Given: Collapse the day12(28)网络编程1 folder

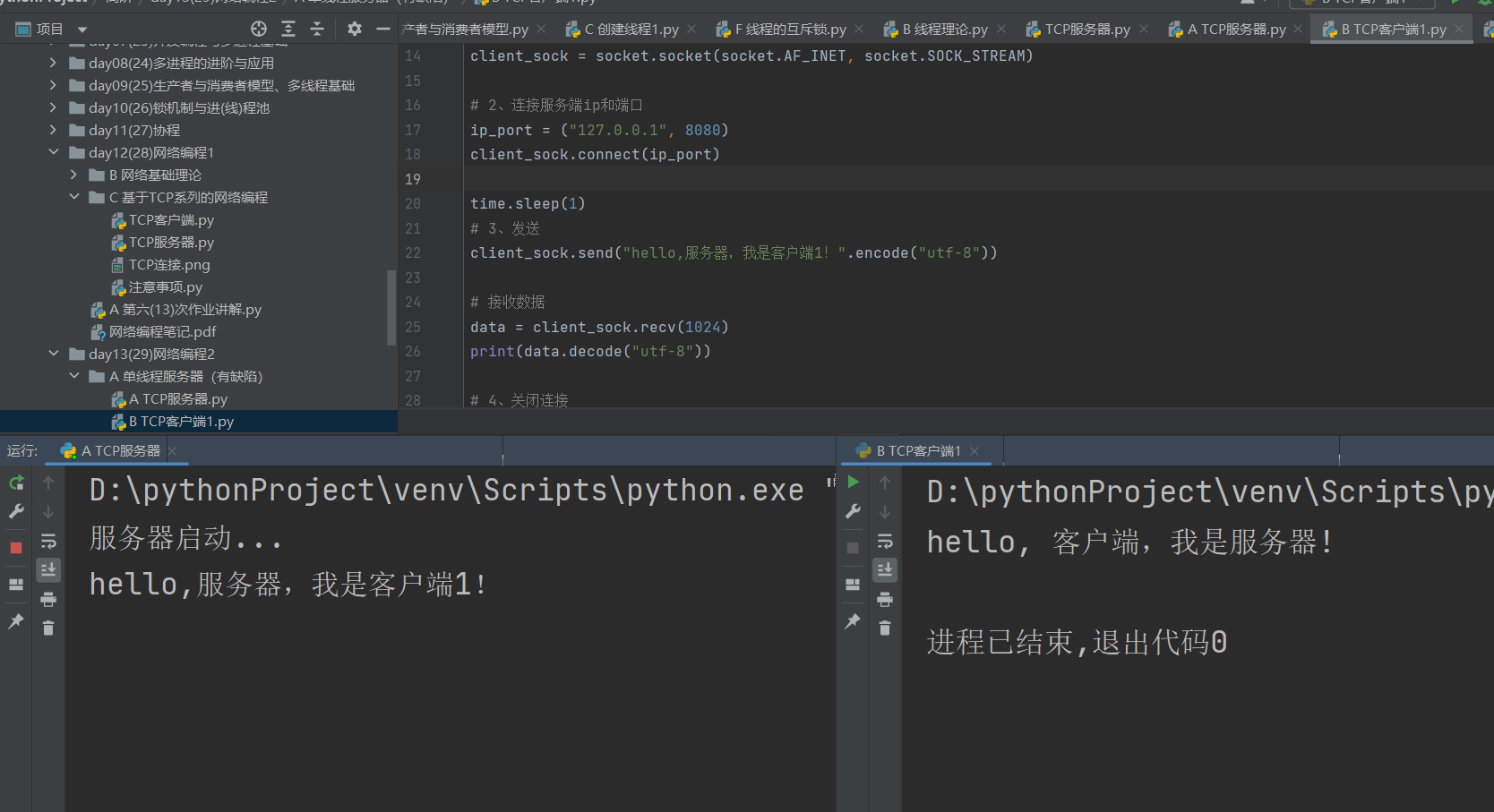Looking at the screenshot, I should [x=53, y=152].
